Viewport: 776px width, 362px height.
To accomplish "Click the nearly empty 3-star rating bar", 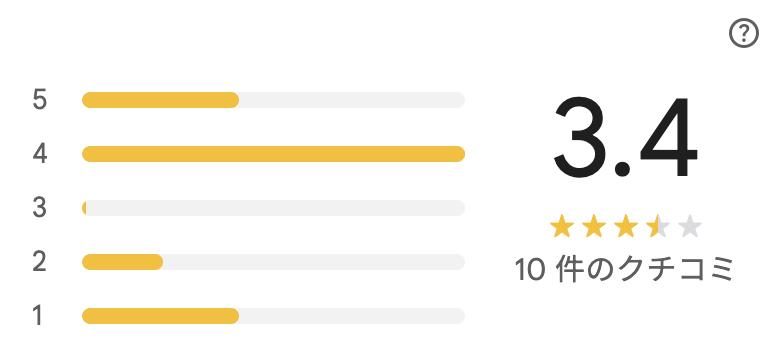I will point(273,208).
